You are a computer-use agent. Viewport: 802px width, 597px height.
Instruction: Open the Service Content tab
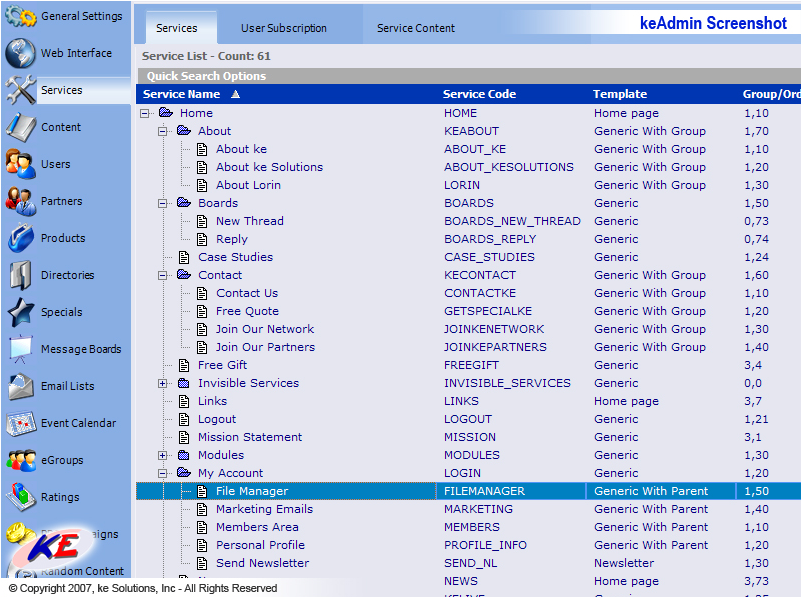pos(415,28)
